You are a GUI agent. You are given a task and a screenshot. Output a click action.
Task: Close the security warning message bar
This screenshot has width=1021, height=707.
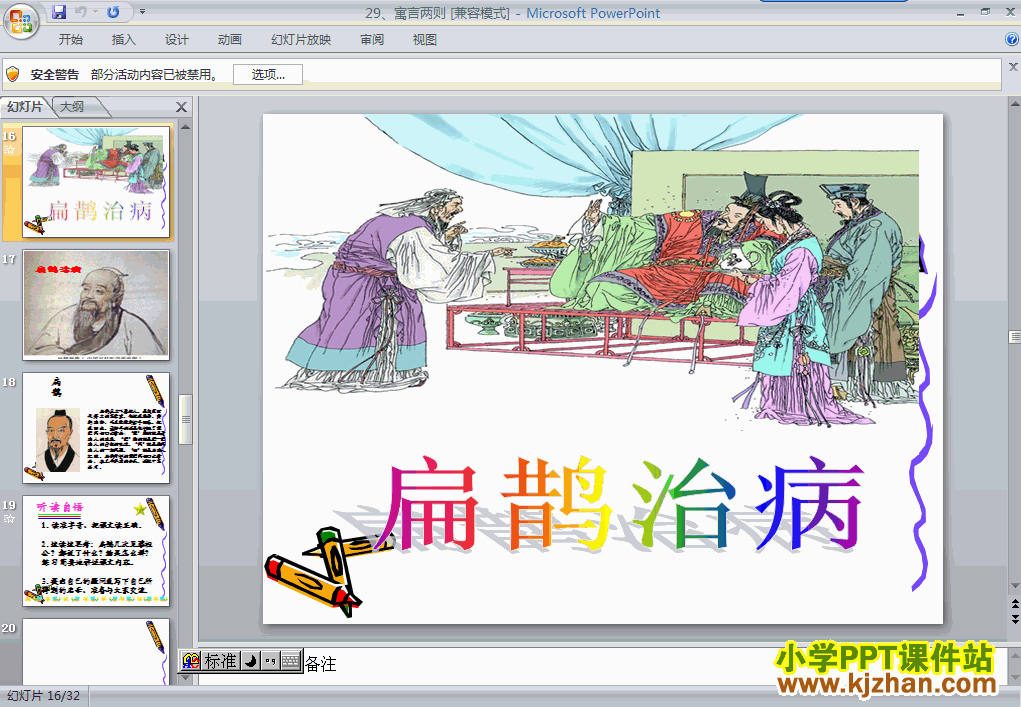(1013, 67)
